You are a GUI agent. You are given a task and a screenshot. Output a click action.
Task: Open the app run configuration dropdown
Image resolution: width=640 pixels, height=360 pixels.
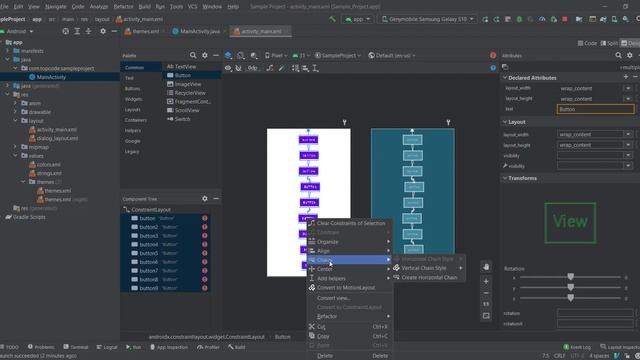click(358, 19)
